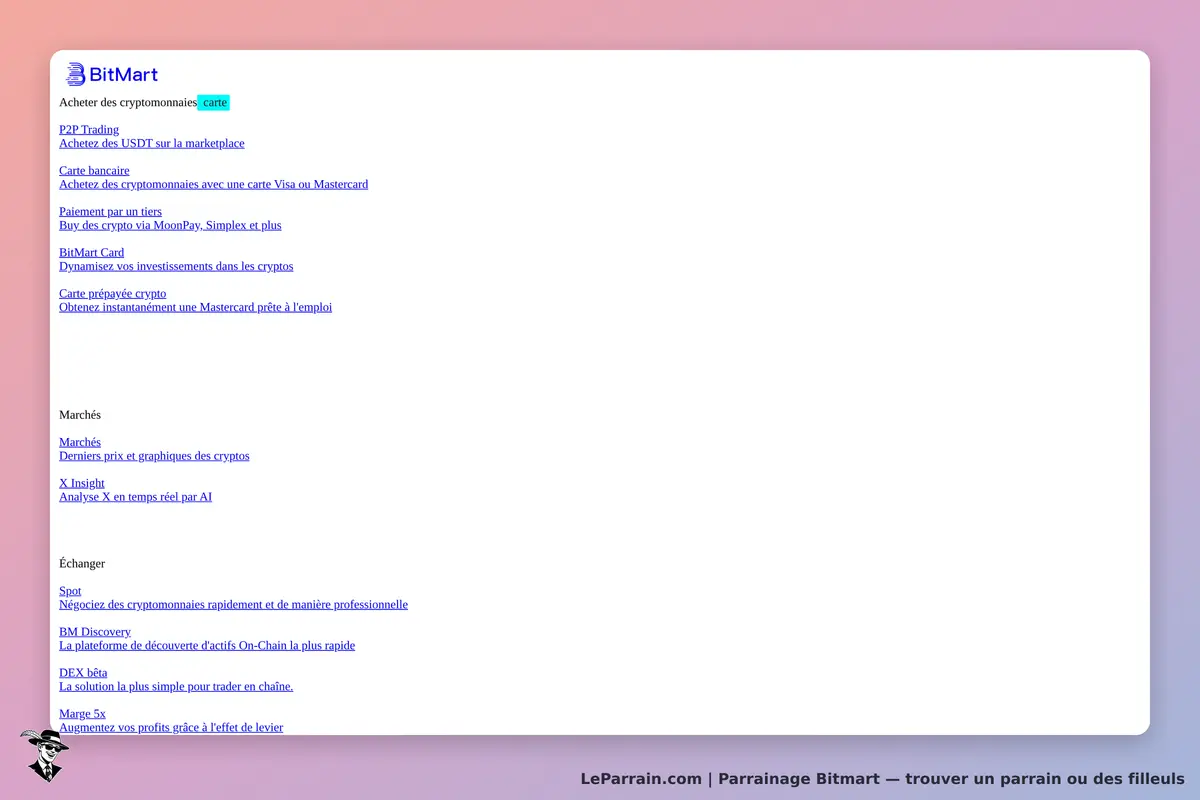Click 'La solution la plus simple pour trader en chaîne'
The height and width of the screenshot is (800, 1200).
(x=176, y=688)
